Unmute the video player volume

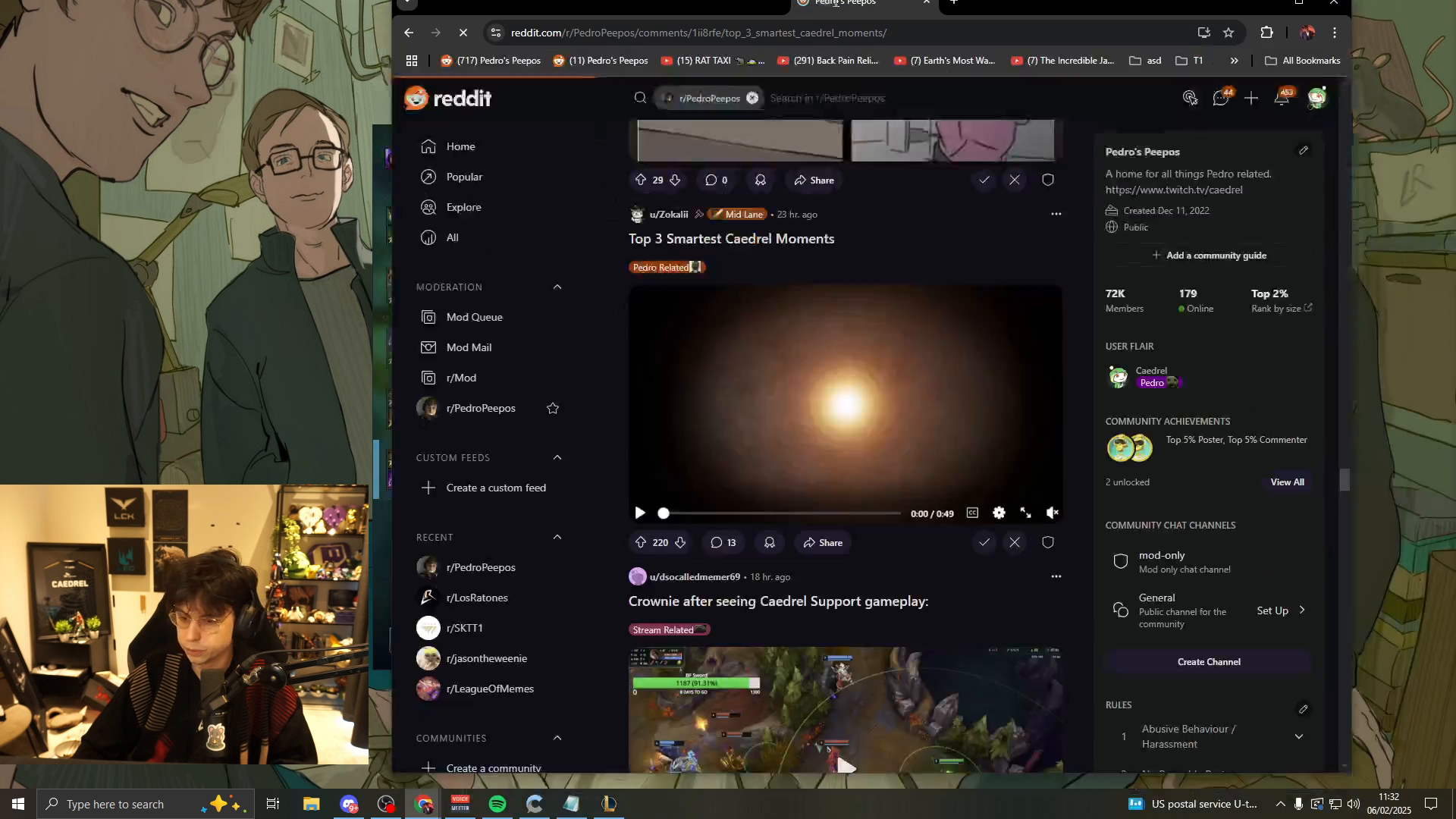coord(1053,513)
